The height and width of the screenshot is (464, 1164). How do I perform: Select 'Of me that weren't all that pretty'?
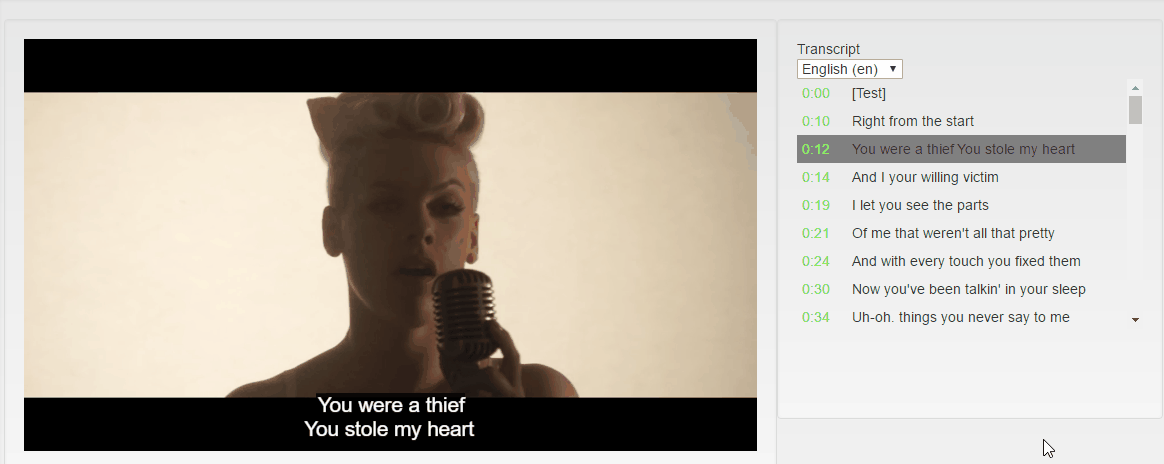point(961,233)
